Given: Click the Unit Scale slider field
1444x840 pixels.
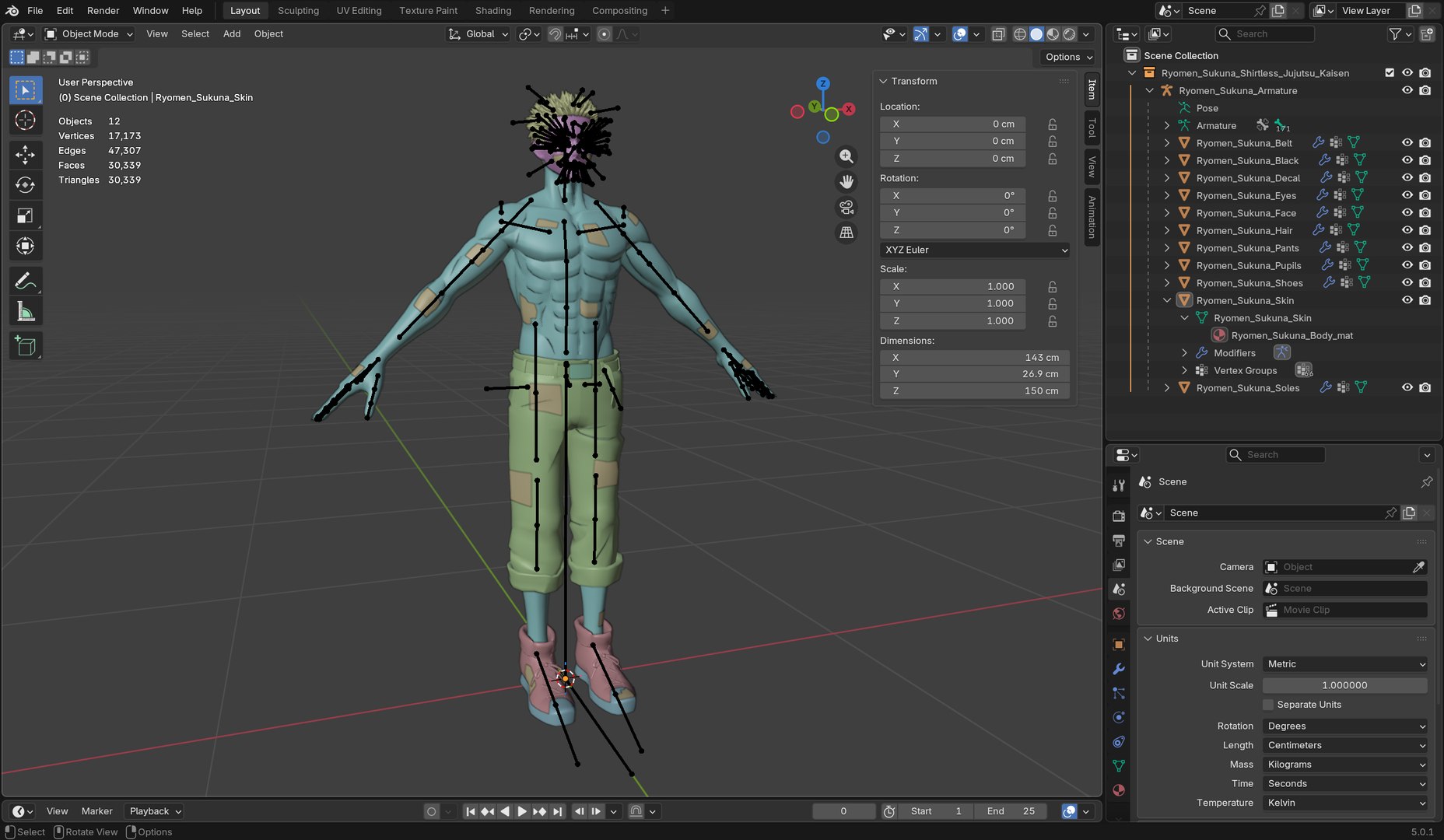Looking at the screenshot, I should 1344,686.
